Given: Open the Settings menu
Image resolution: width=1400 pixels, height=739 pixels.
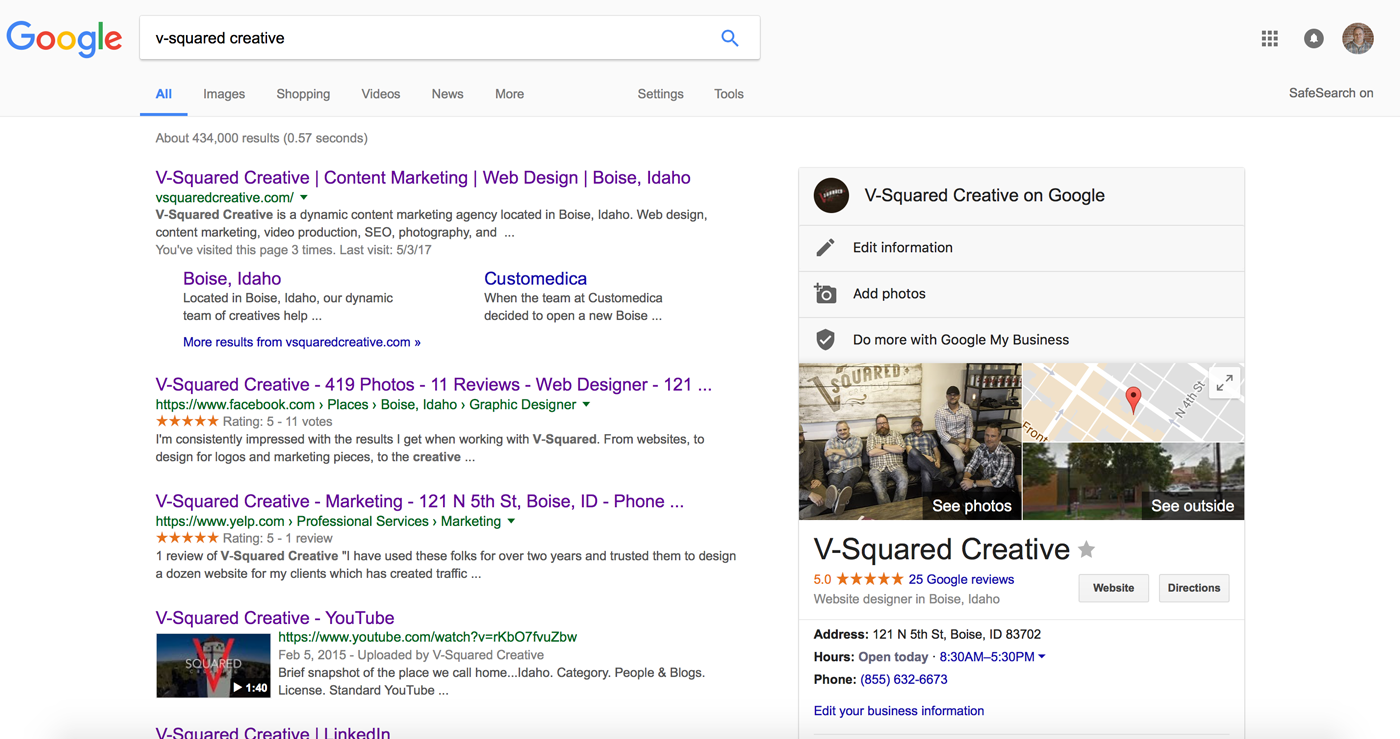Looking at the screenshot, I should 660,94.
